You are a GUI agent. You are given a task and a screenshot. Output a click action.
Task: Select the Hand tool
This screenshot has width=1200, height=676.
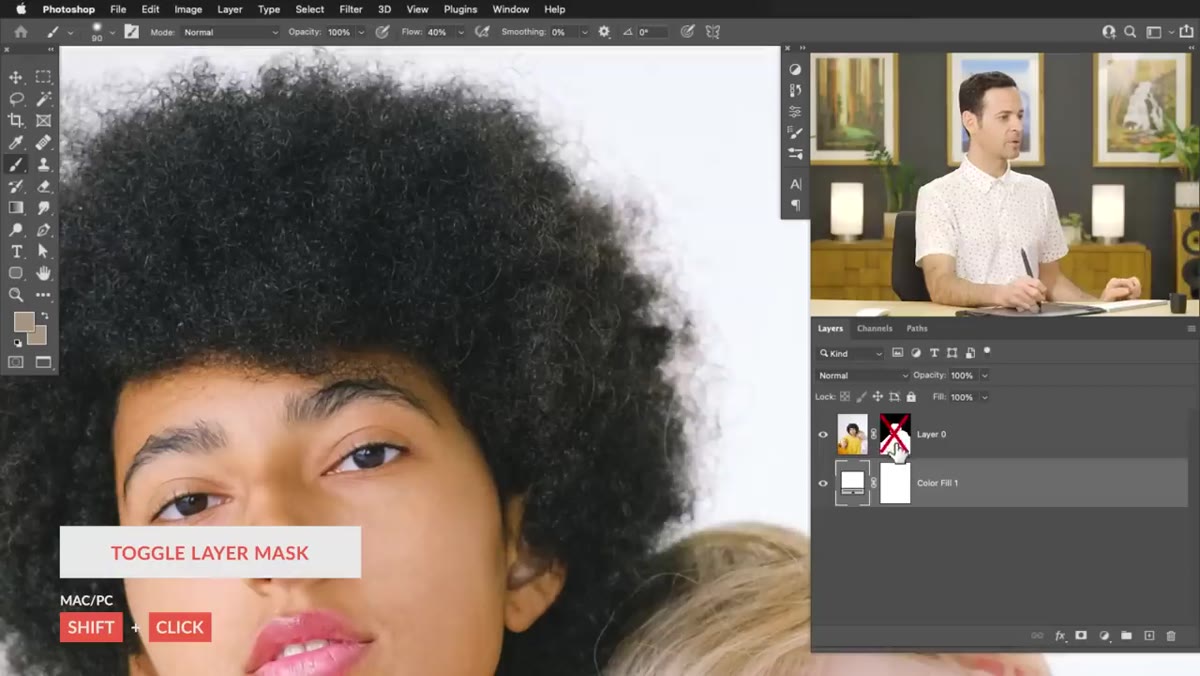(x=43, y=273)
